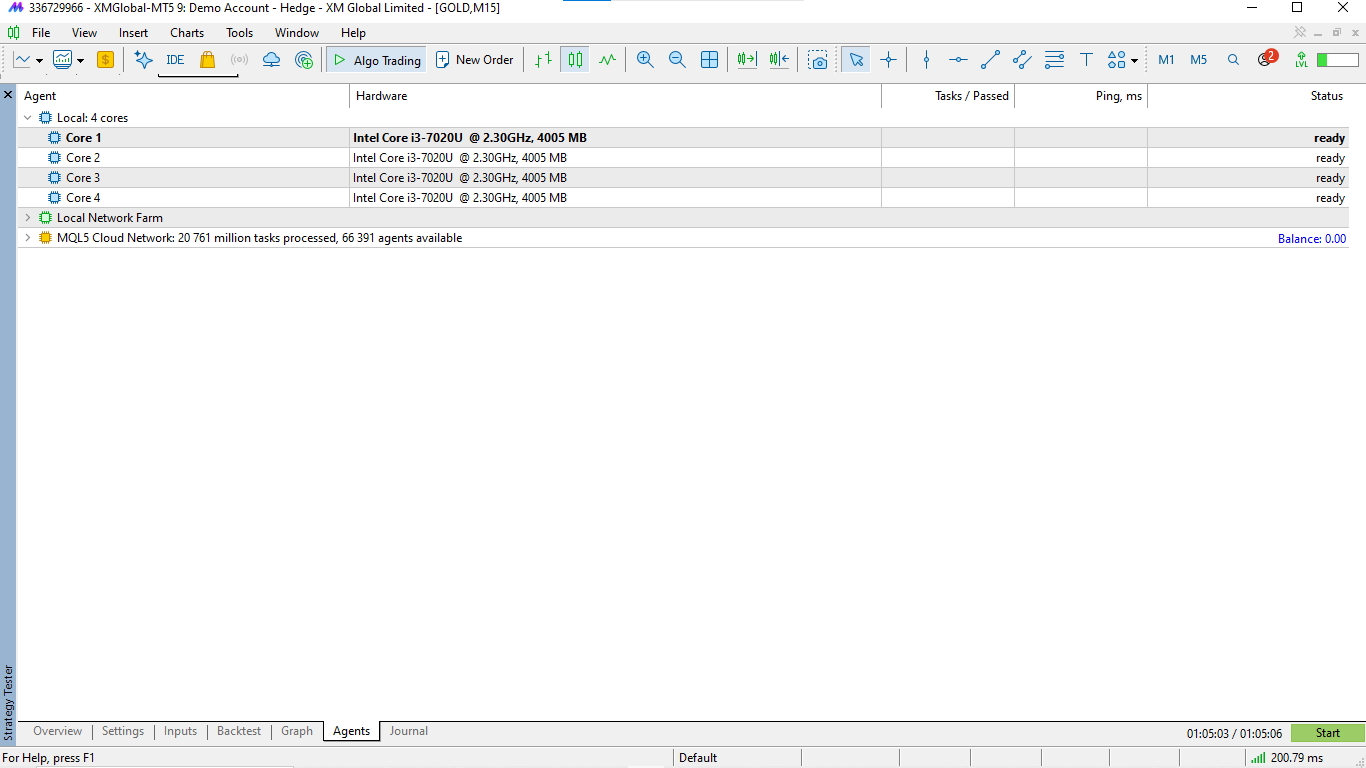Open the Market shopping bag icon
Image resolution: width=1366 pixels, height=768 pixels.
[207, 60]
